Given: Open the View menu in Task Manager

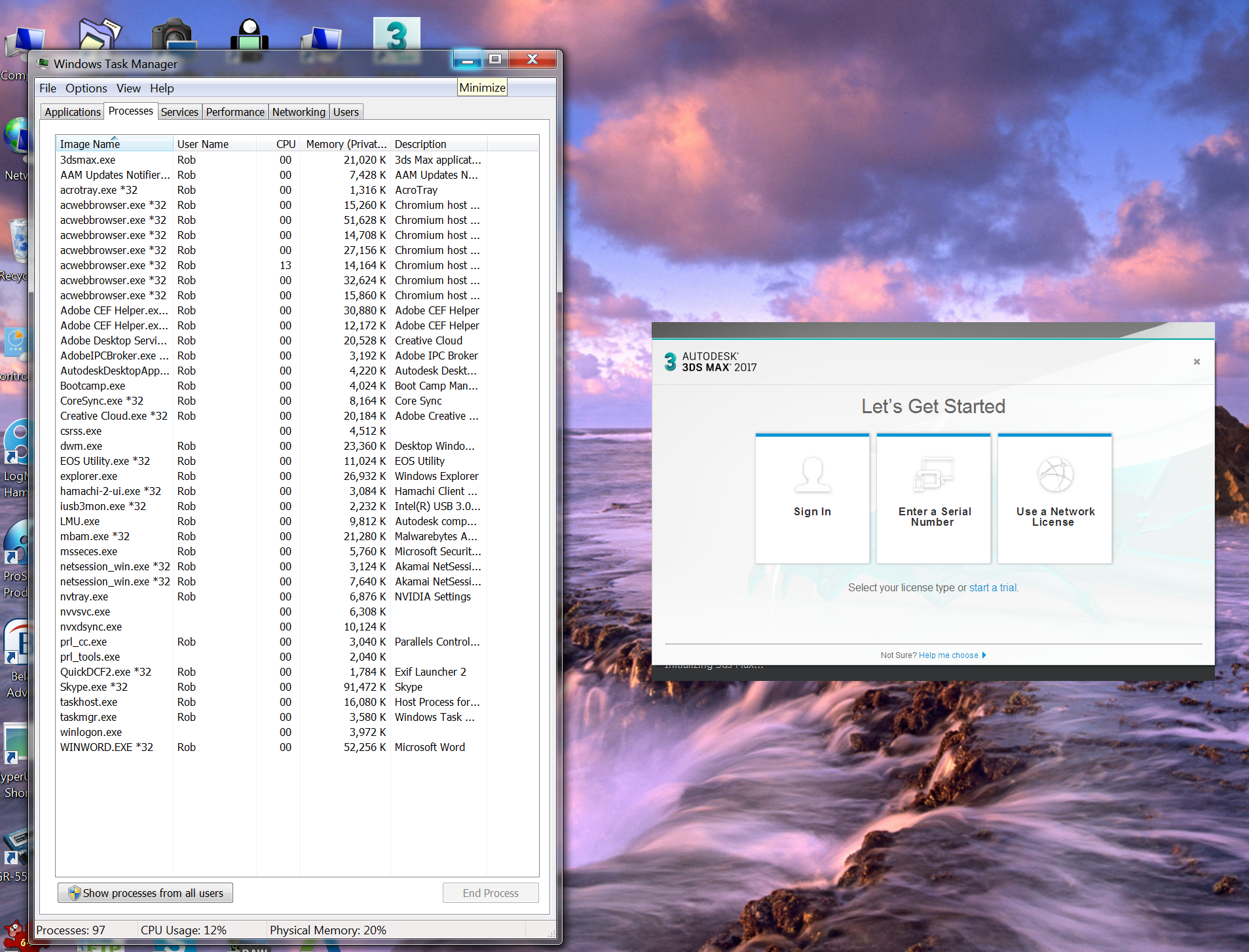Looking at the screenshot, I should click(128, 88).
